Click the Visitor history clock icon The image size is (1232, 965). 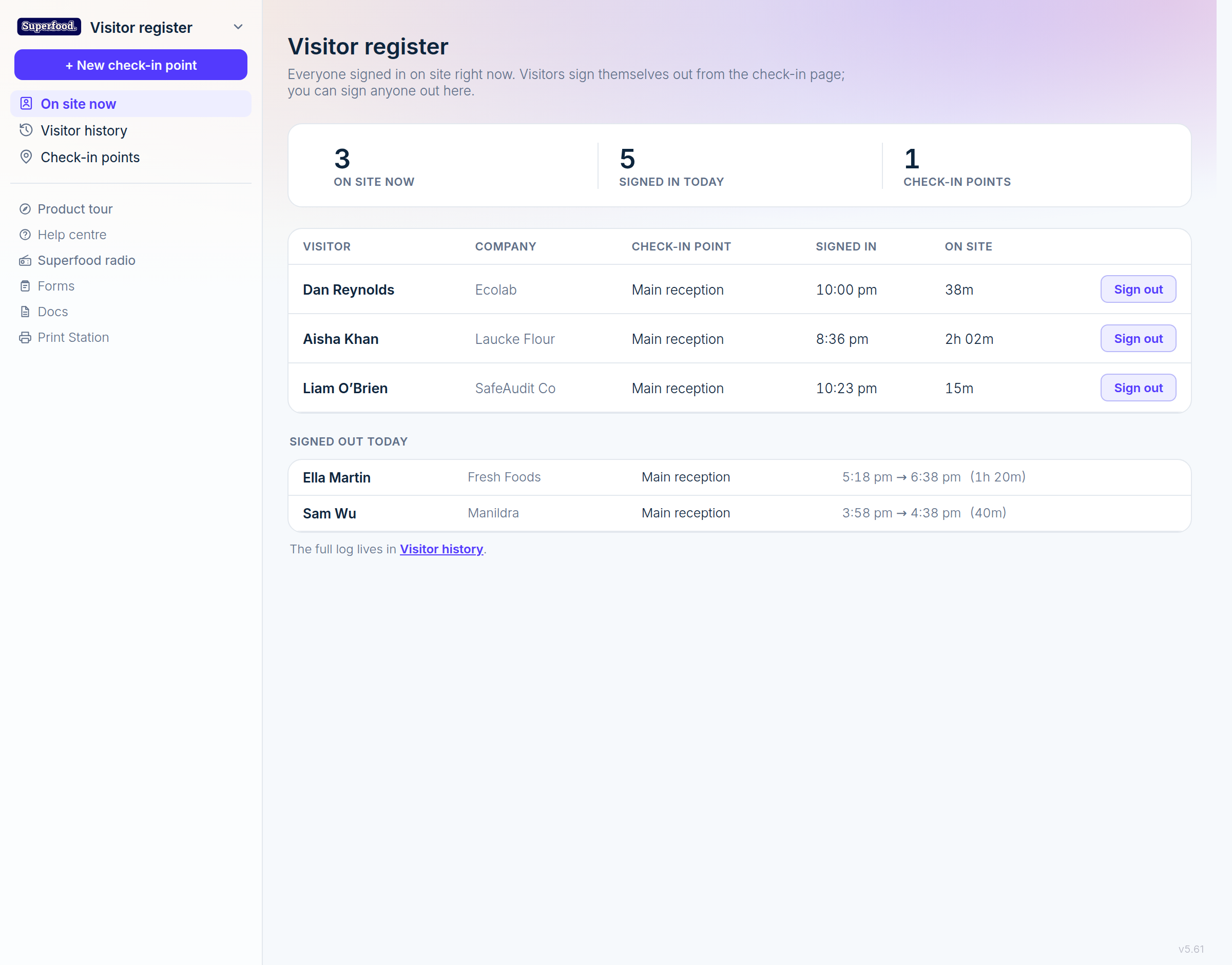(x=26, y=130)
